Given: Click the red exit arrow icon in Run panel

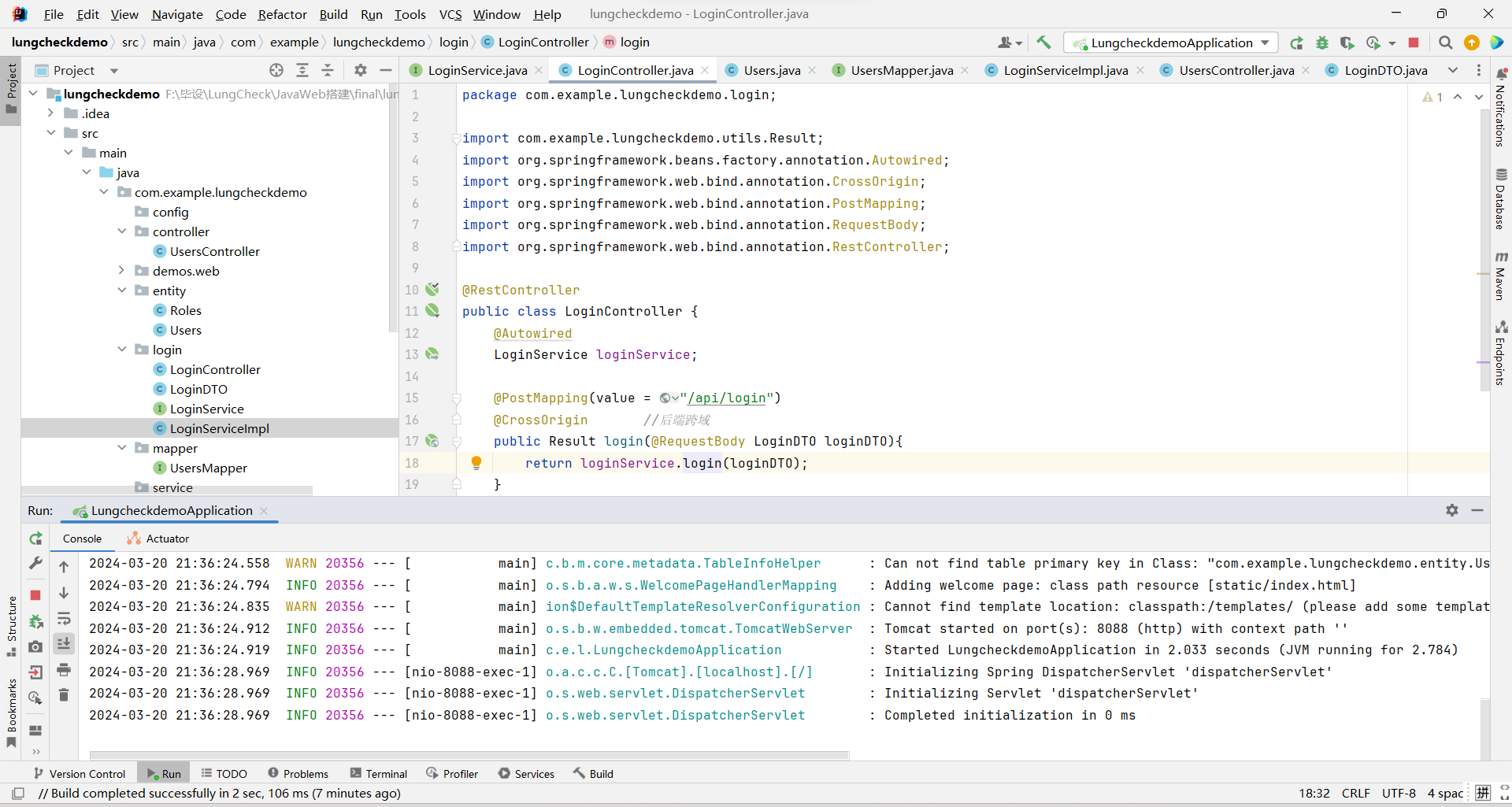Looking at the screenshot, I should coord(35,672).
